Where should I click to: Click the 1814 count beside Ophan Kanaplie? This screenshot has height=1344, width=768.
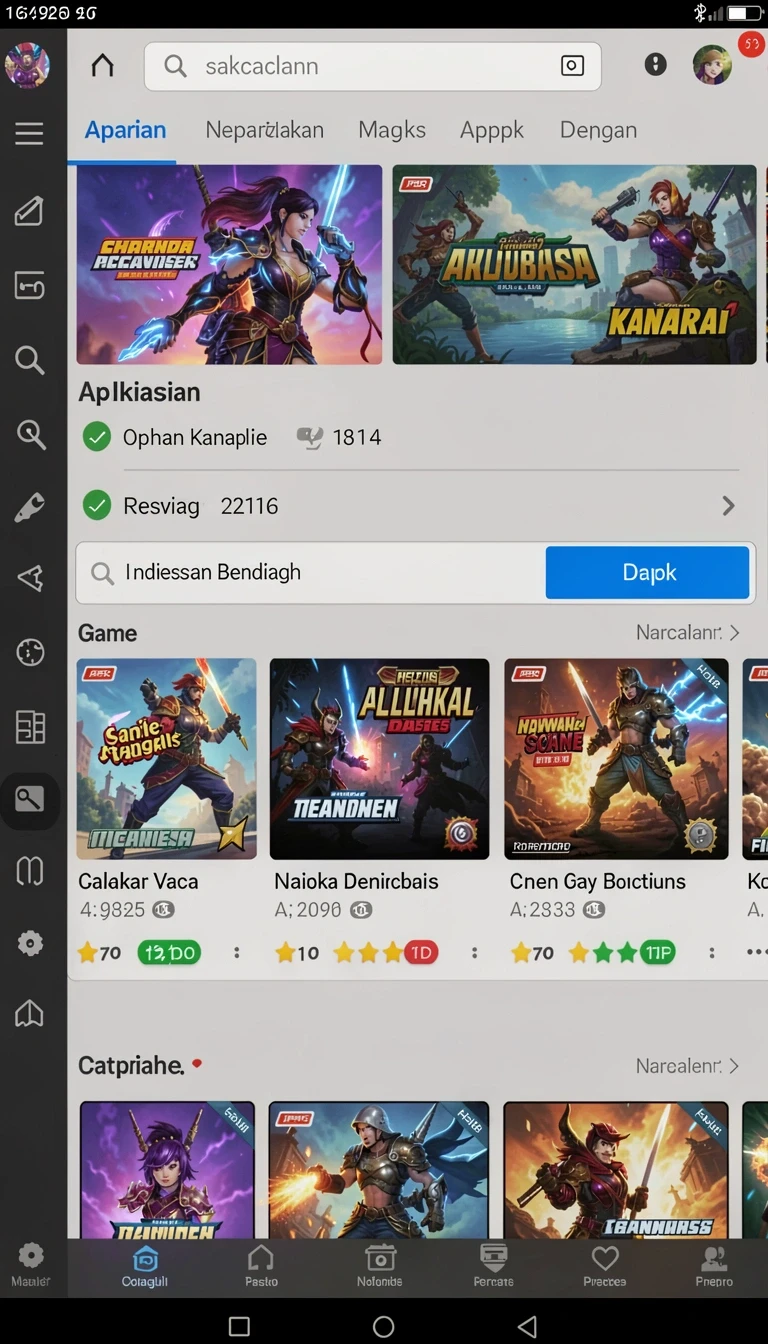click(x=356, y=437)
